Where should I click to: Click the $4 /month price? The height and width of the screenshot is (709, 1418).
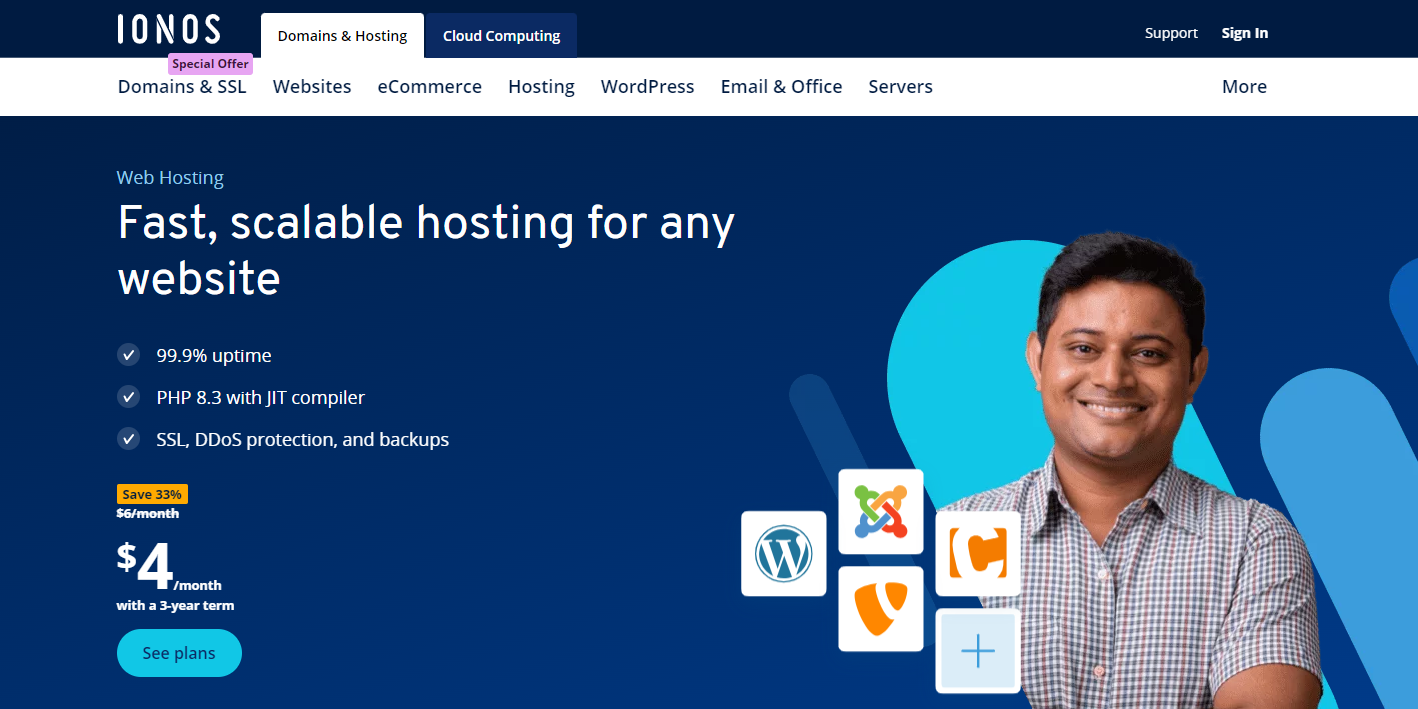[x=169, y=569]
